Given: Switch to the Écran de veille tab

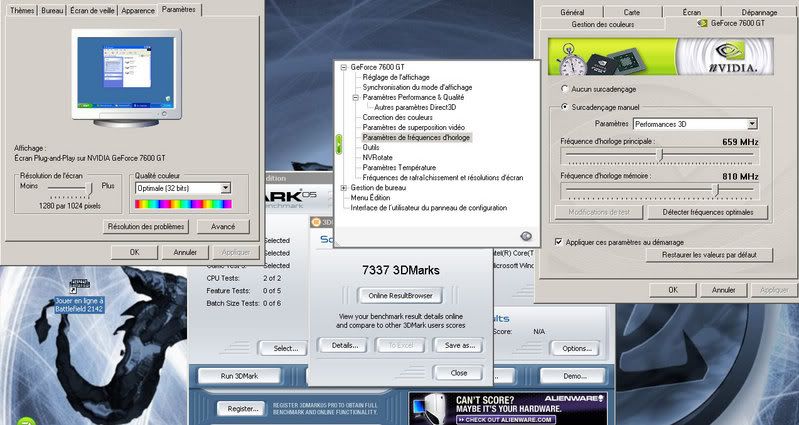Looking at the screenshot, I should click(92, 10).
